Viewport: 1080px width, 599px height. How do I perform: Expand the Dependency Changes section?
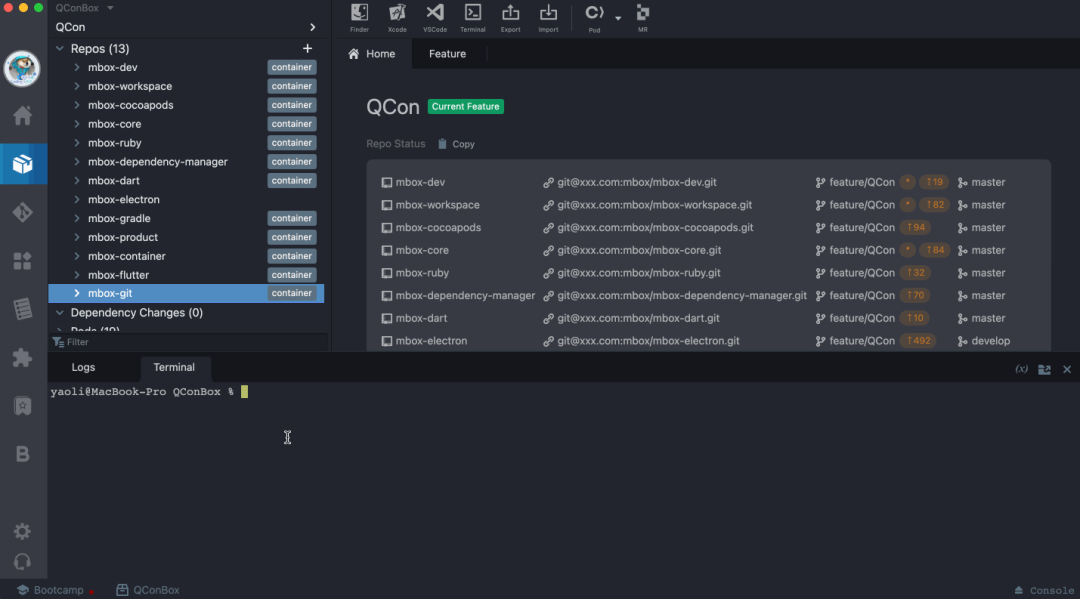60,313
